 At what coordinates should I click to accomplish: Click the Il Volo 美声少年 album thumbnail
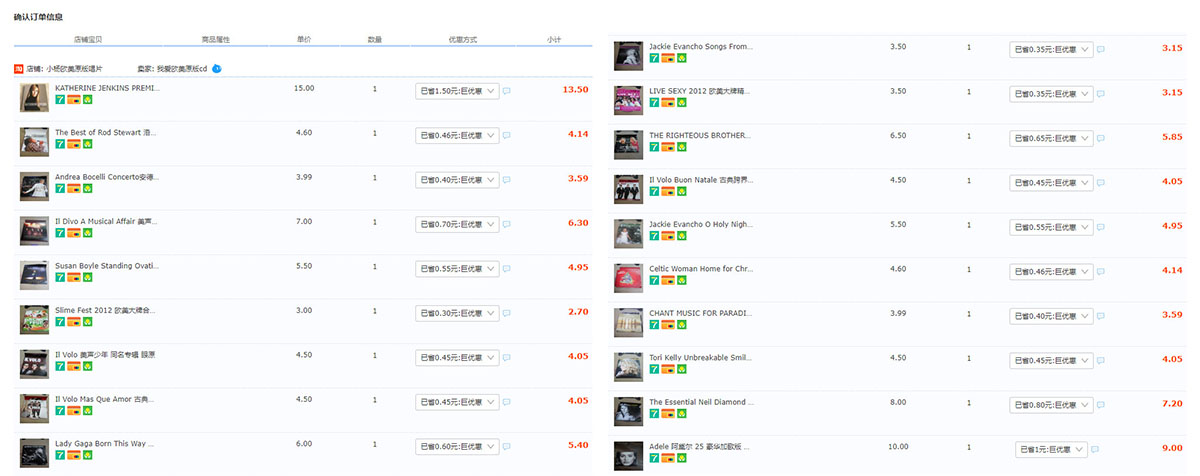click(34, 364)
